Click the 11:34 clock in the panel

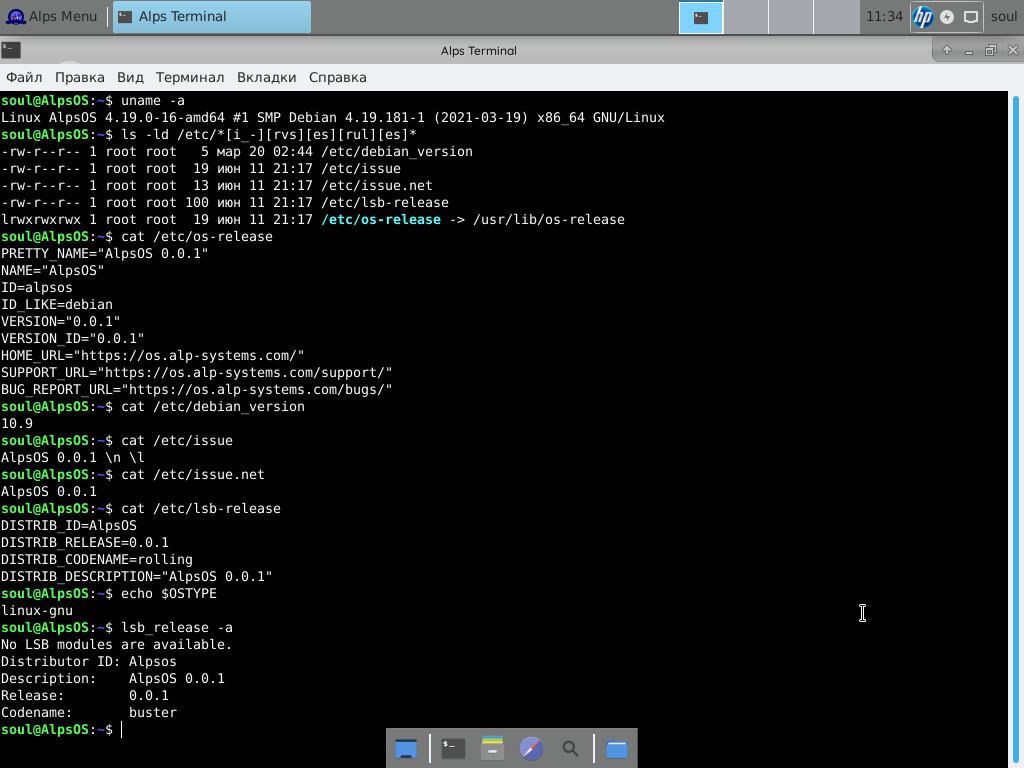coord(884,16)
